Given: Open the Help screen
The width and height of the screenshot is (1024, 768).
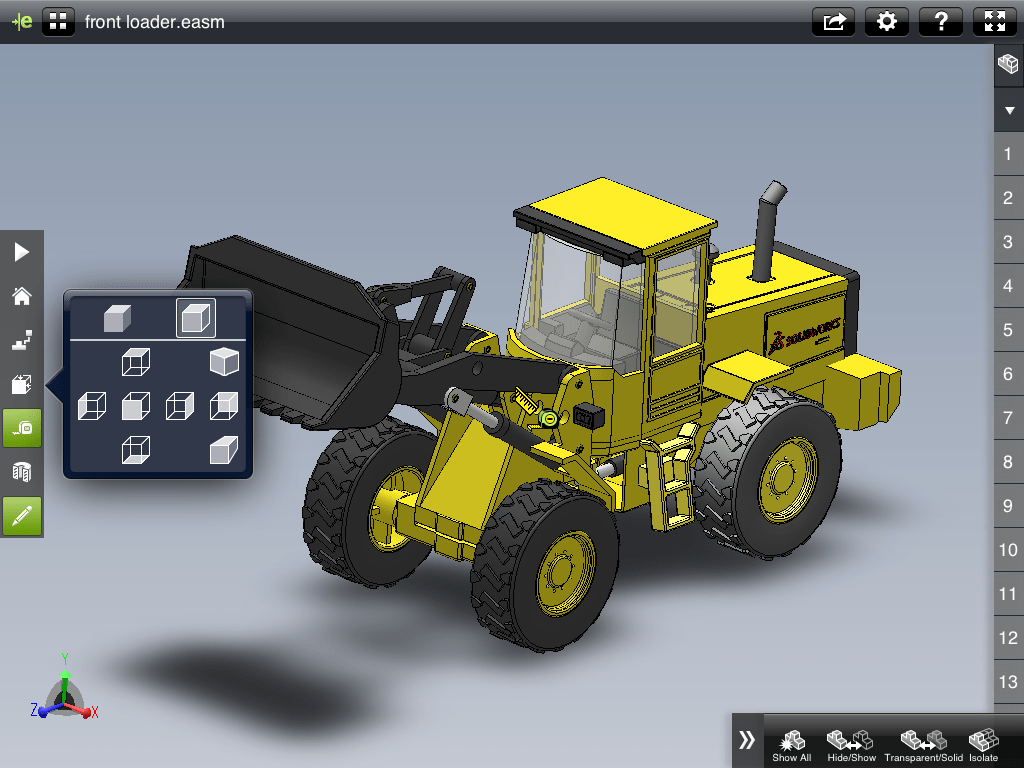Looking at the screenshot, I should [941, 21].
